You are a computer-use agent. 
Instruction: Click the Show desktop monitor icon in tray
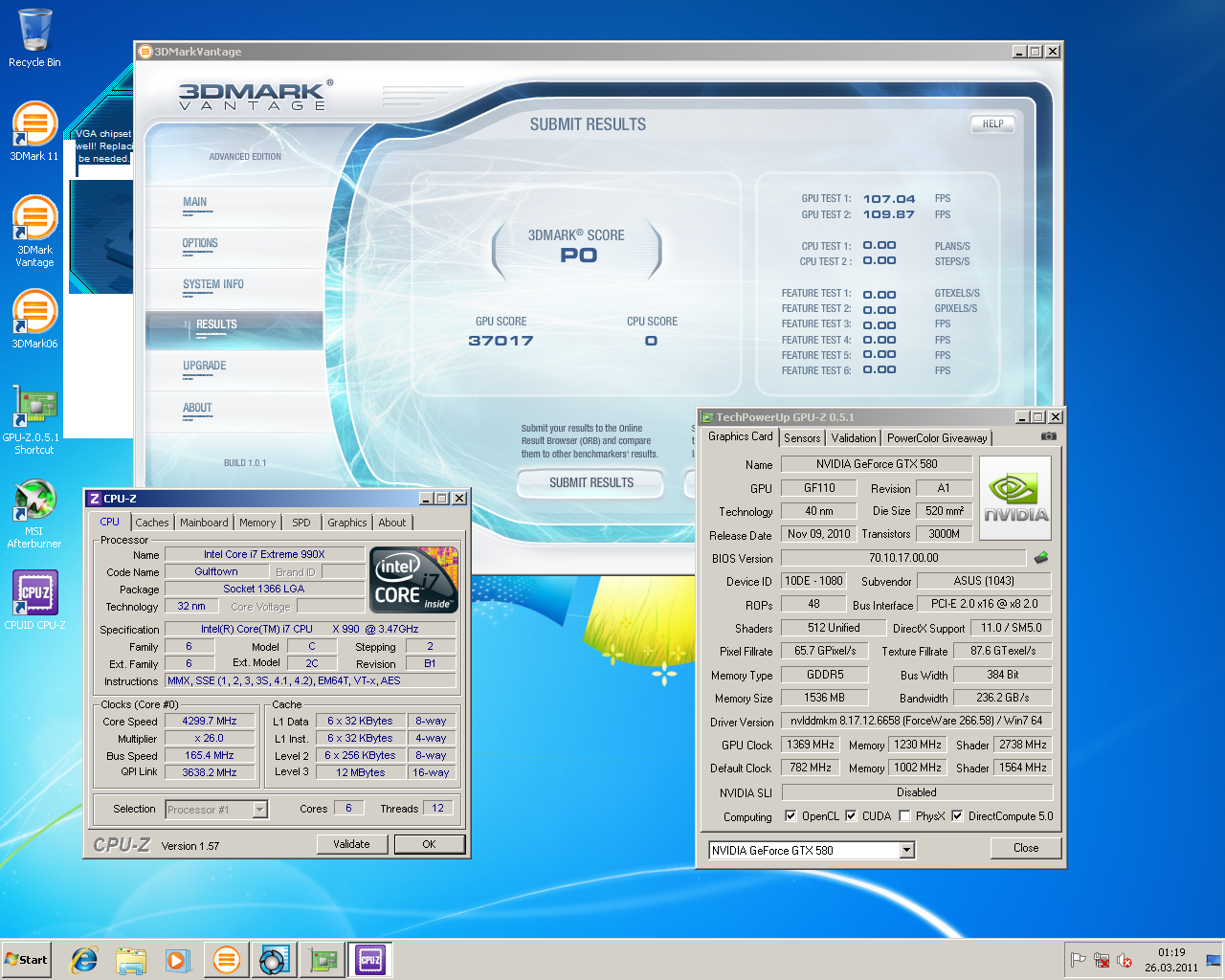(1214, 960)
